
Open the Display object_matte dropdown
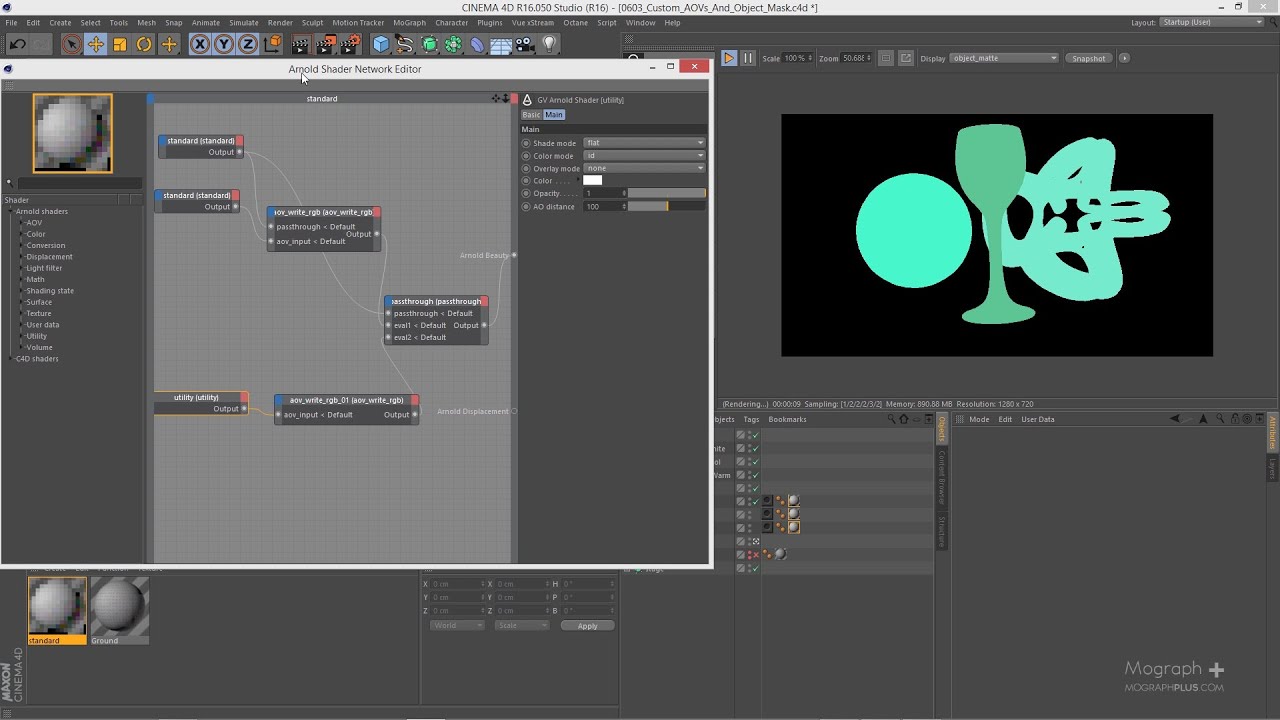click(1004, 58)
